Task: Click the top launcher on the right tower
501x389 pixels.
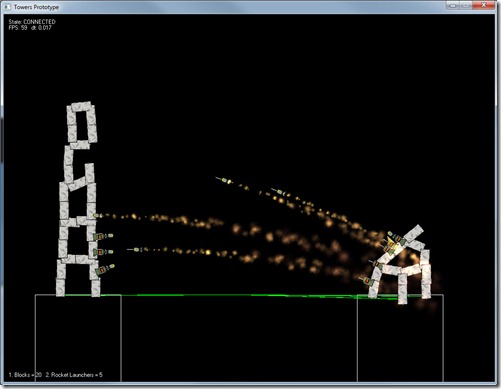Action: pos(397,238)
